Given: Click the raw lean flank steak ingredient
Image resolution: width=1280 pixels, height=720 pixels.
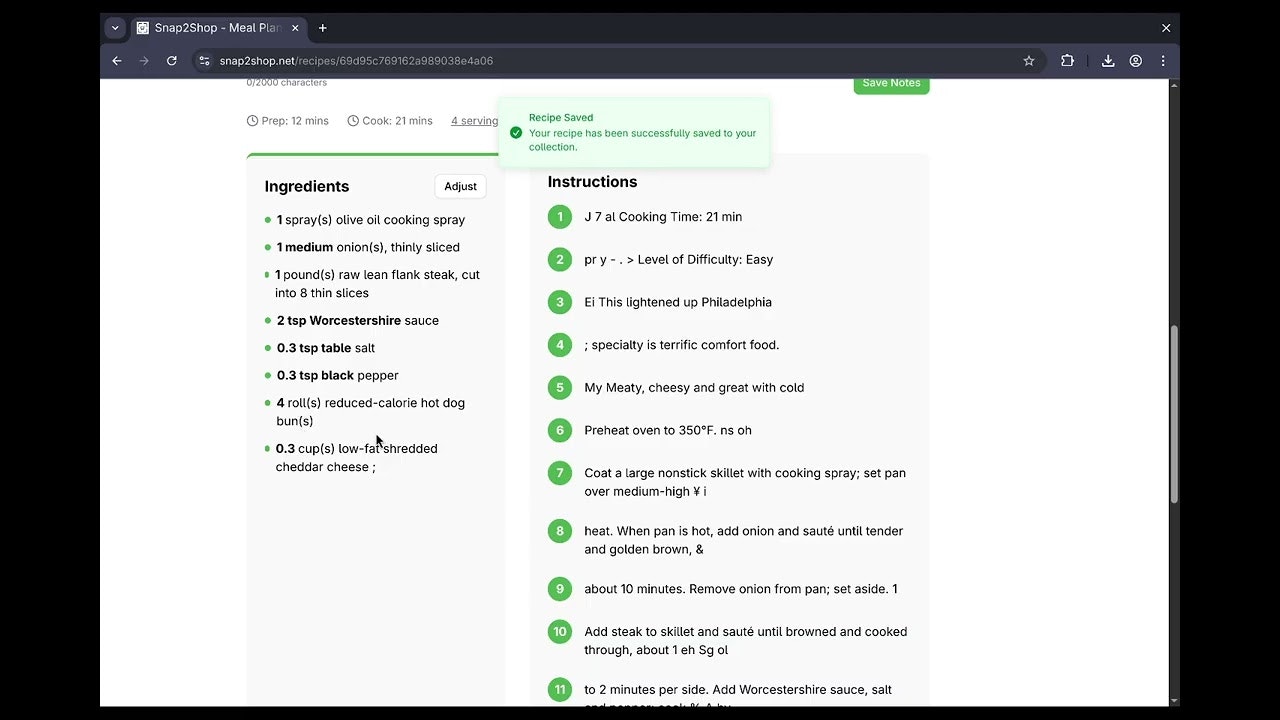Looking at the screenshot, I should (378, 284).
